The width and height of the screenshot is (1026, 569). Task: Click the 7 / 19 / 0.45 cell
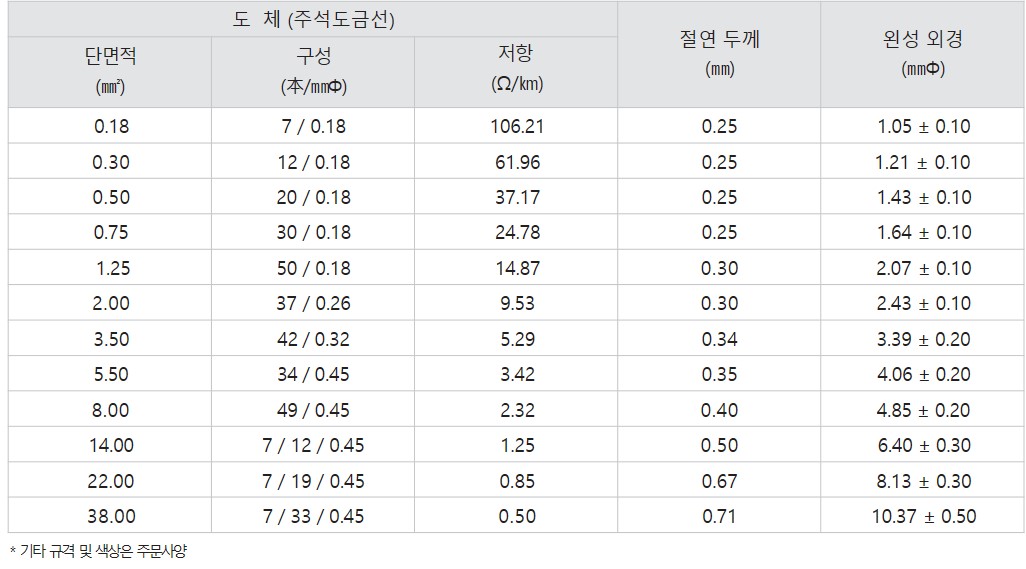coord(313,481)
